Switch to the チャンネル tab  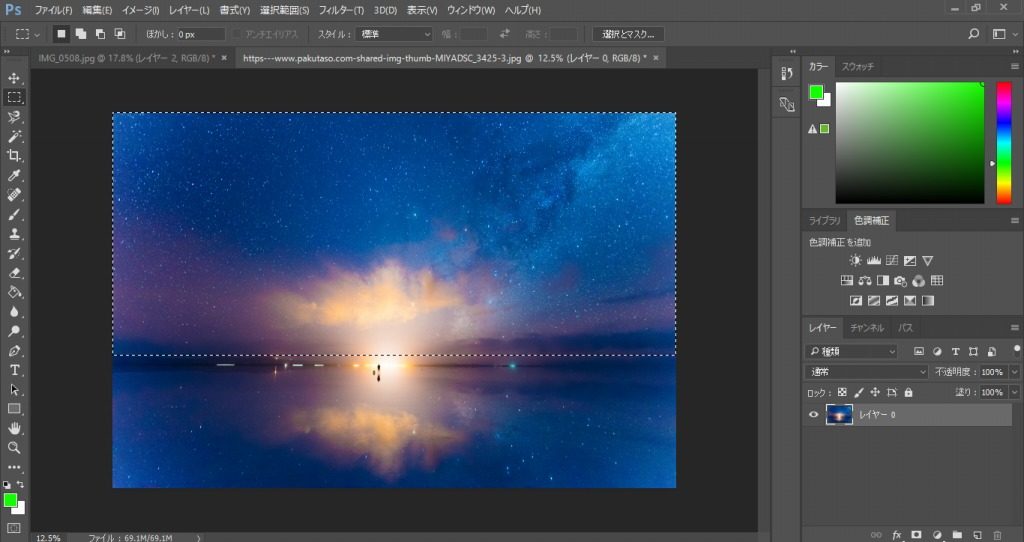click(867, 328)
